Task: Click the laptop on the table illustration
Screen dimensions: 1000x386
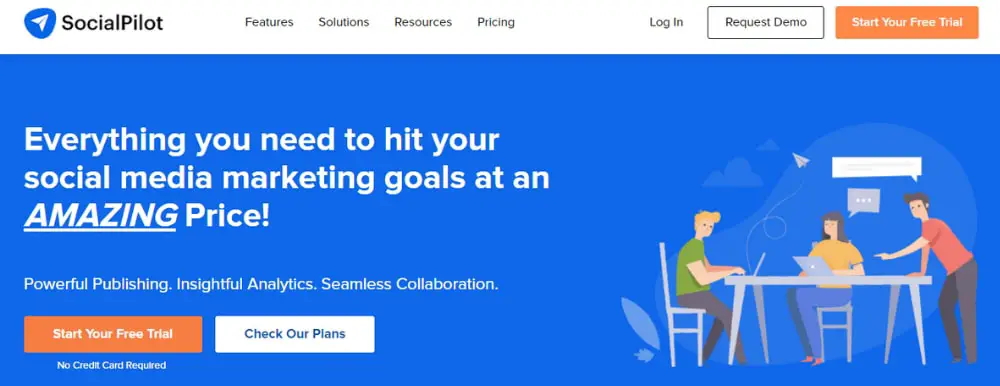Action: pyautogui.click(x=812, y=266)
